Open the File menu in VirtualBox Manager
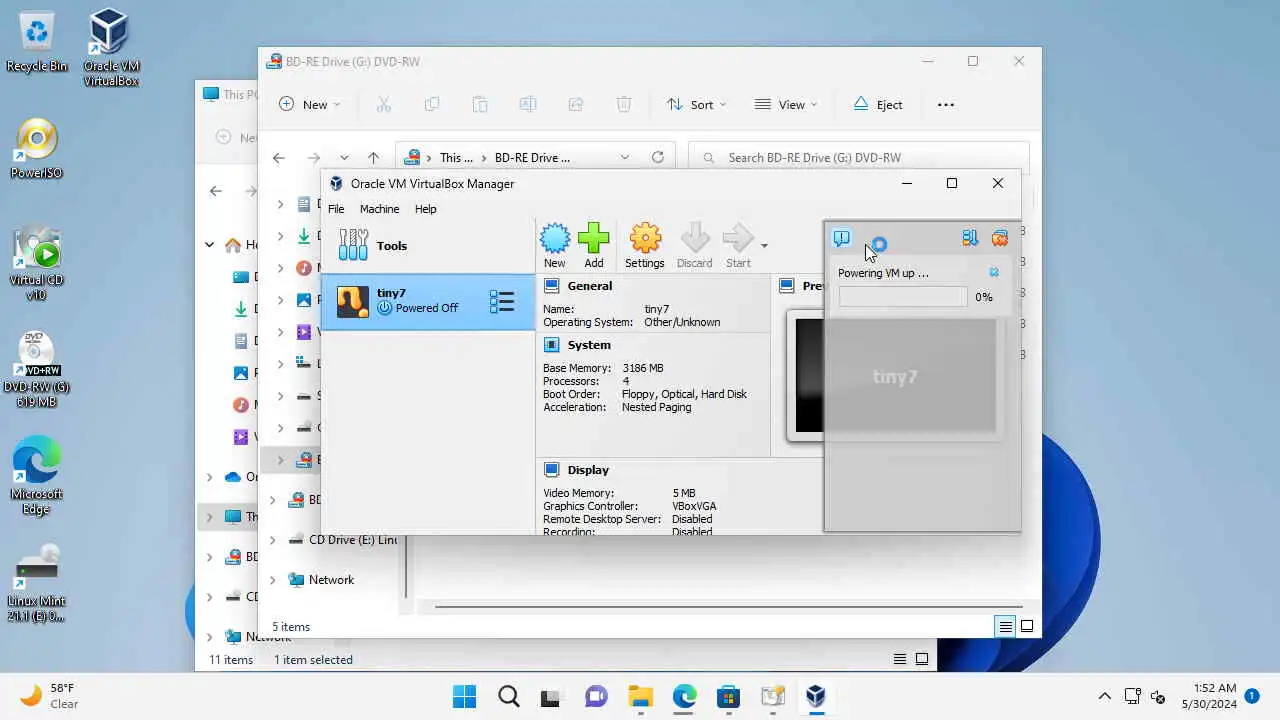 click(x=336, y=209)
